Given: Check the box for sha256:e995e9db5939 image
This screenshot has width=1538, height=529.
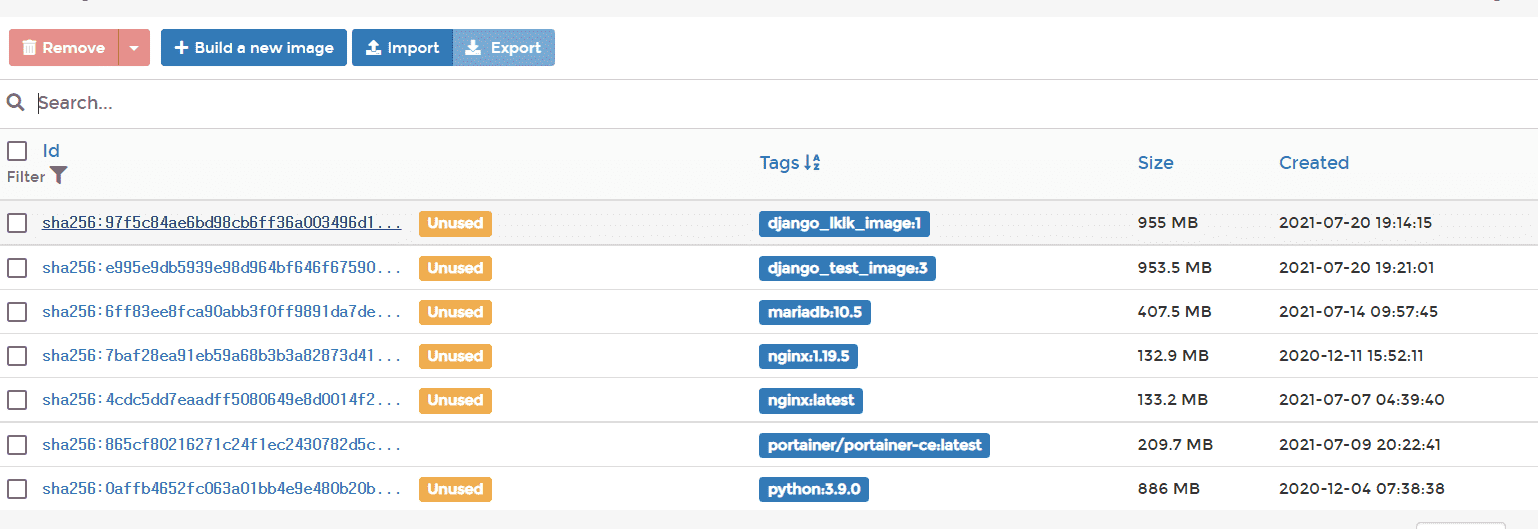Looking at the screenshot, I should point(17,268).
